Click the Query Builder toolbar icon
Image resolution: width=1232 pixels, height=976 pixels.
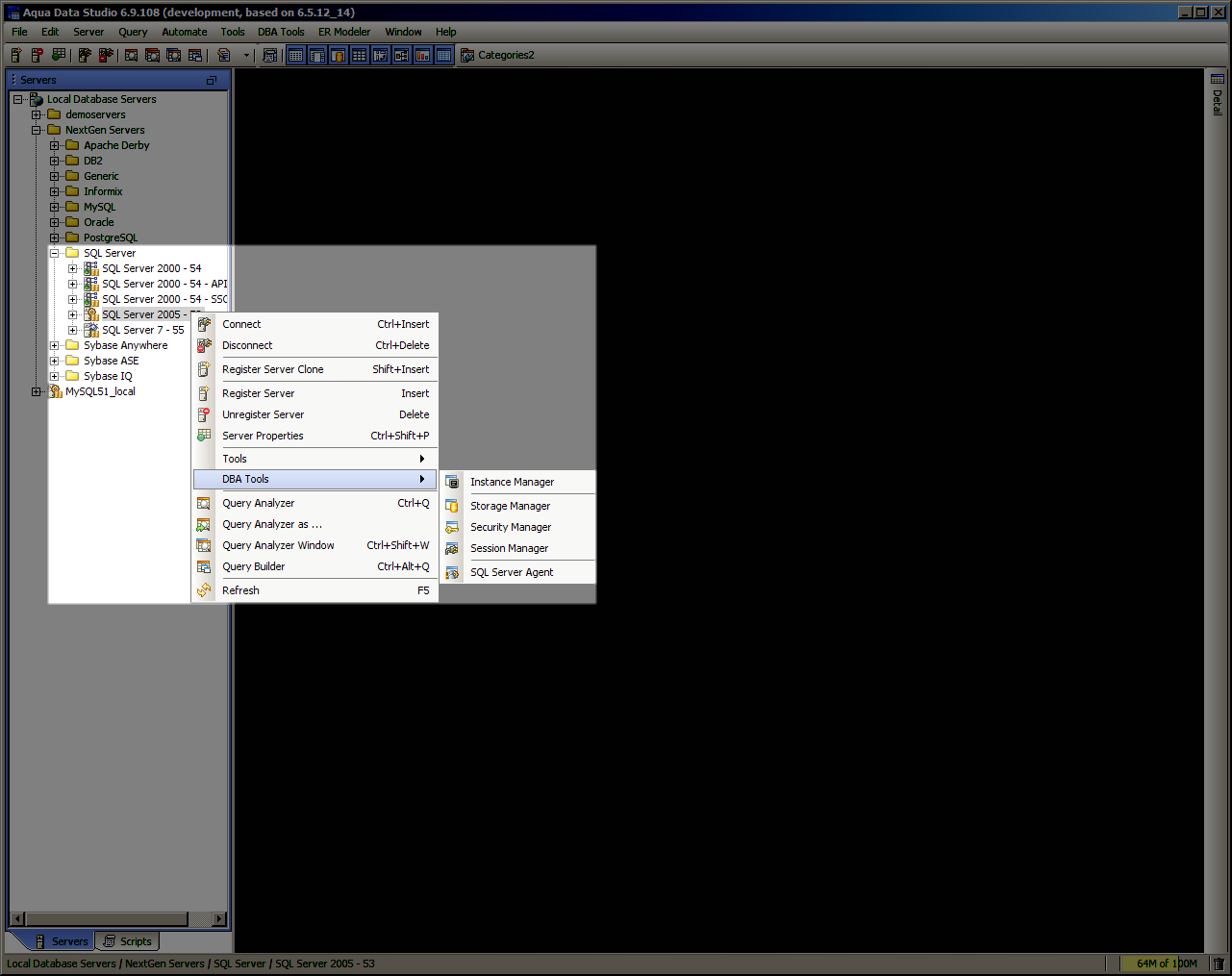click(x=195, y=55)
